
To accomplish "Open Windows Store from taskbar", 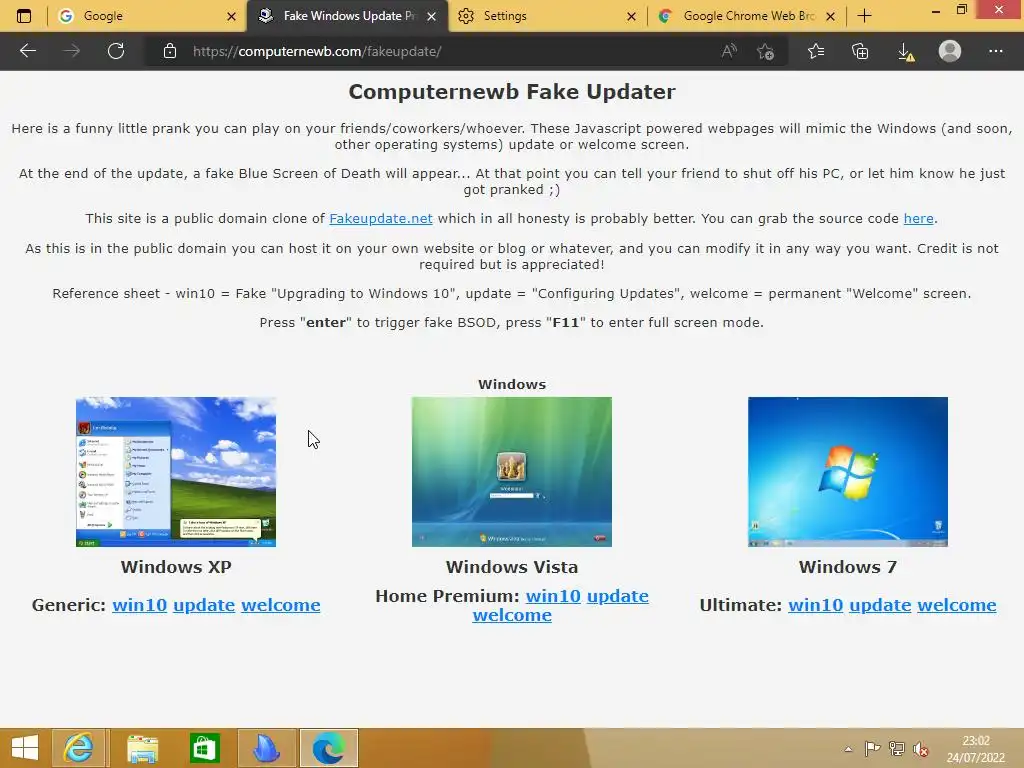I will point(204,748).
